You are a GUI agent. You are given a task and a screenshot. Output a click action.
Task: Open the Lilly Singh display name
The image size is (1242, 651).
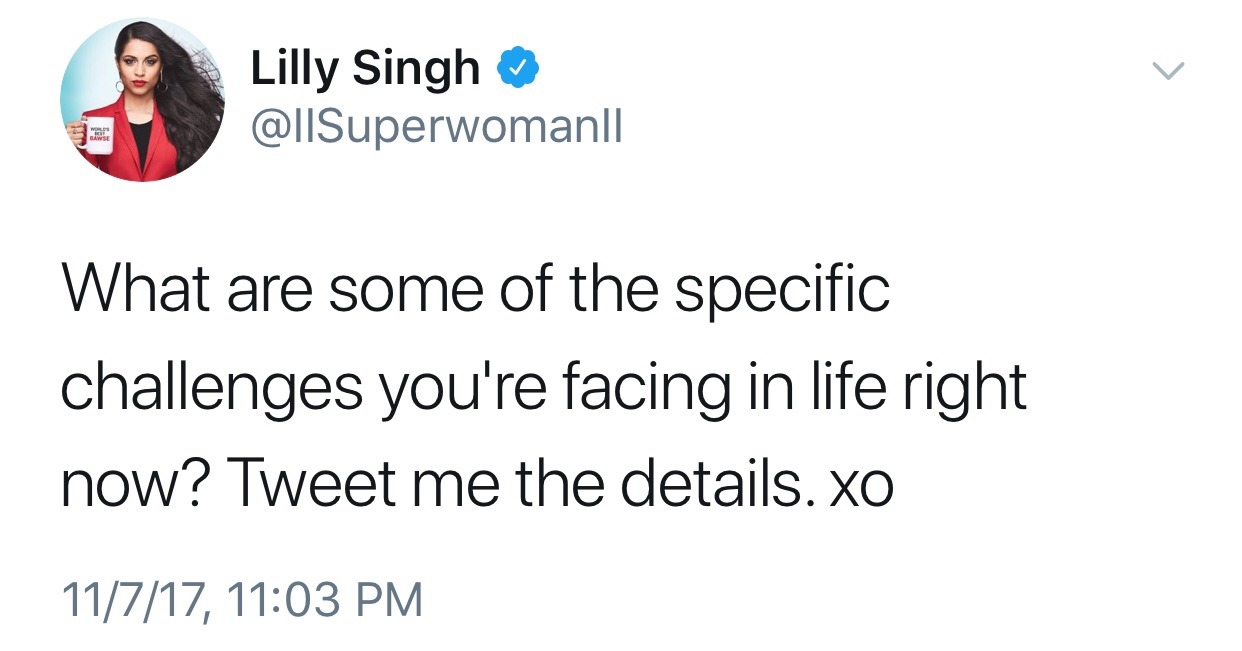(365, 69)
